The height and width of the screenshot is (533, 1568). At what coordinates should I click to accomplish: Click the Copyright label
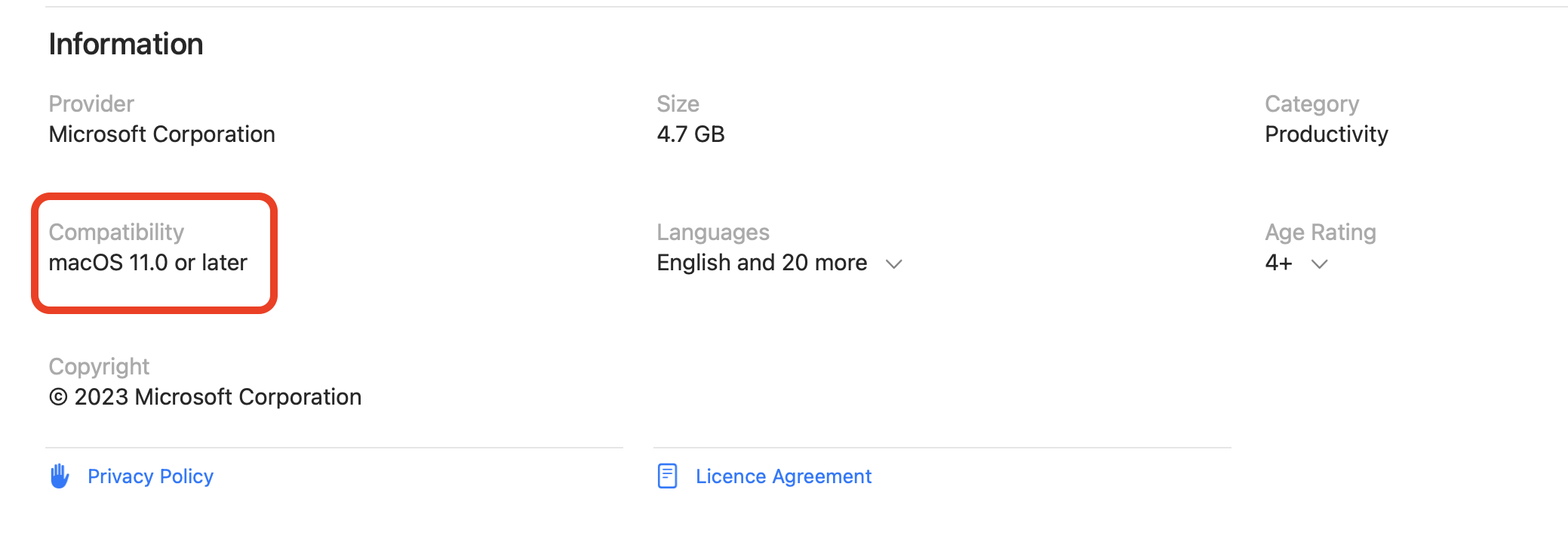click(x=99, y=367)
